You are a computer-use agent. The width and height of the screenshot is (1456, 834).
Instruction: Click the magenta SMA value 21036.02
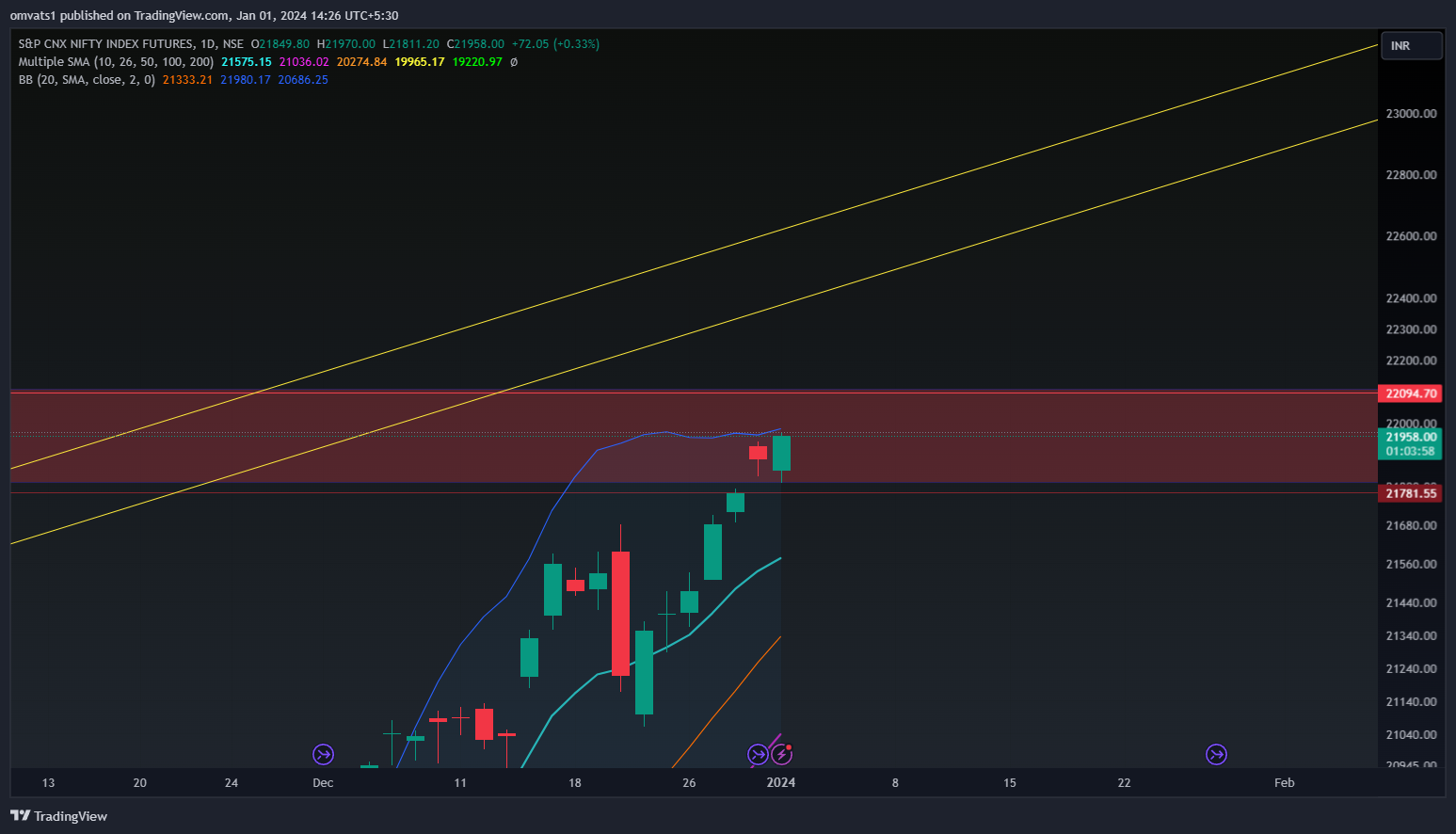coord(304,61)
